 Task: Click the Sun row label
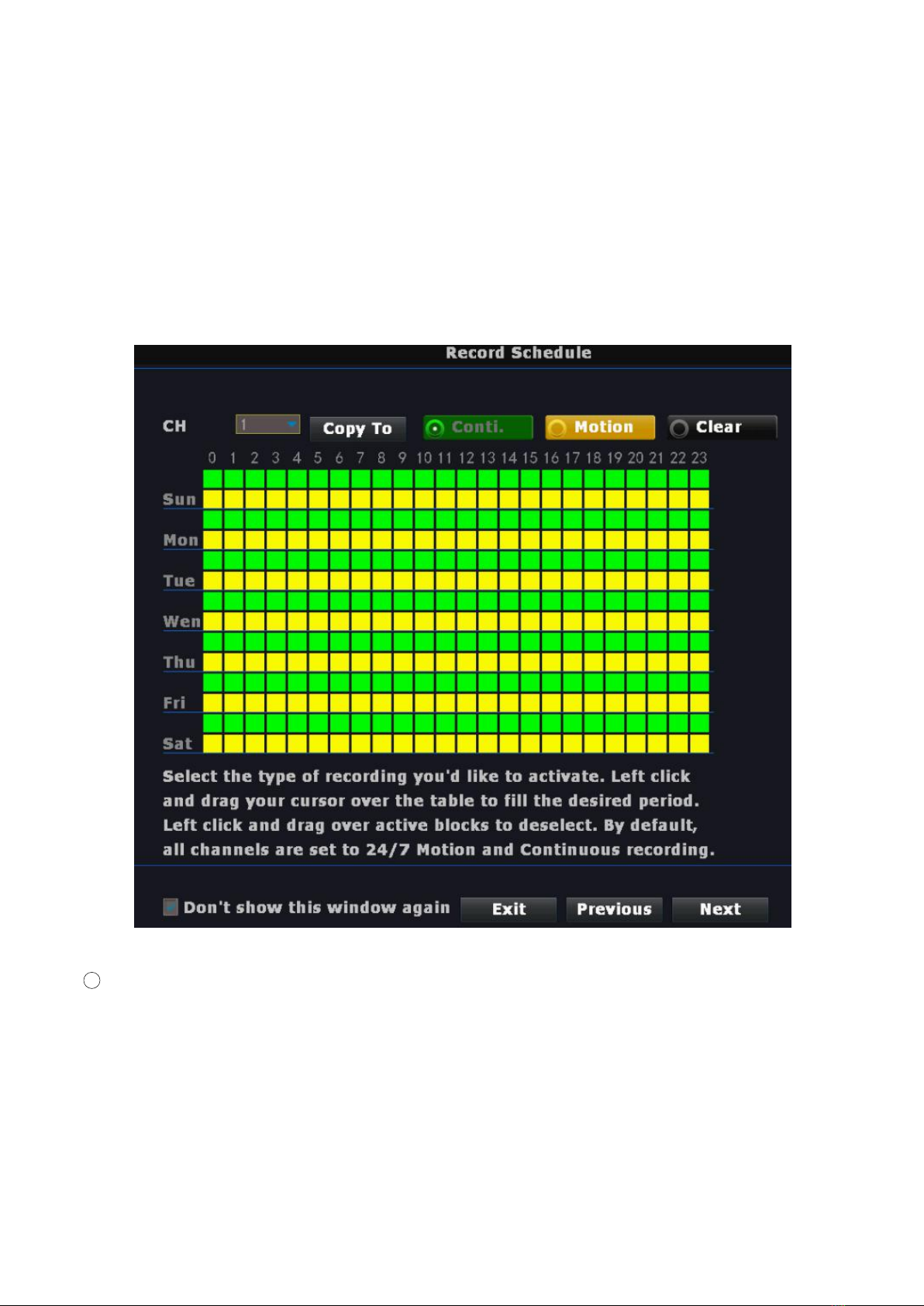[x=179, y=499]
